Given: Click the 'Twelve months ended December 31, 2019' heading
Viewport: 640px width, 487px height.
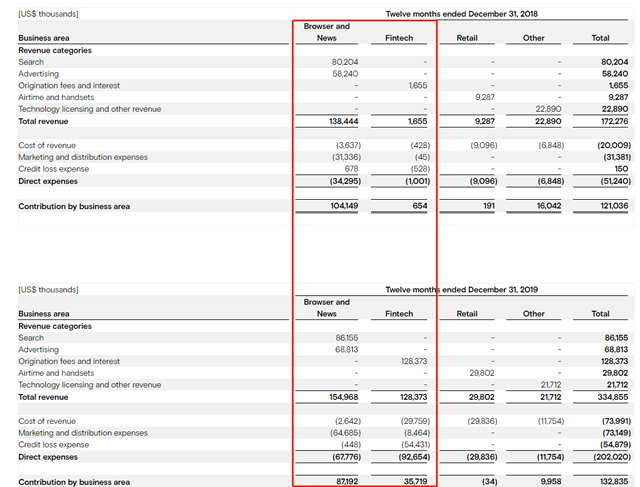Looking at the screenshot, I should click(x=462, y=290).
